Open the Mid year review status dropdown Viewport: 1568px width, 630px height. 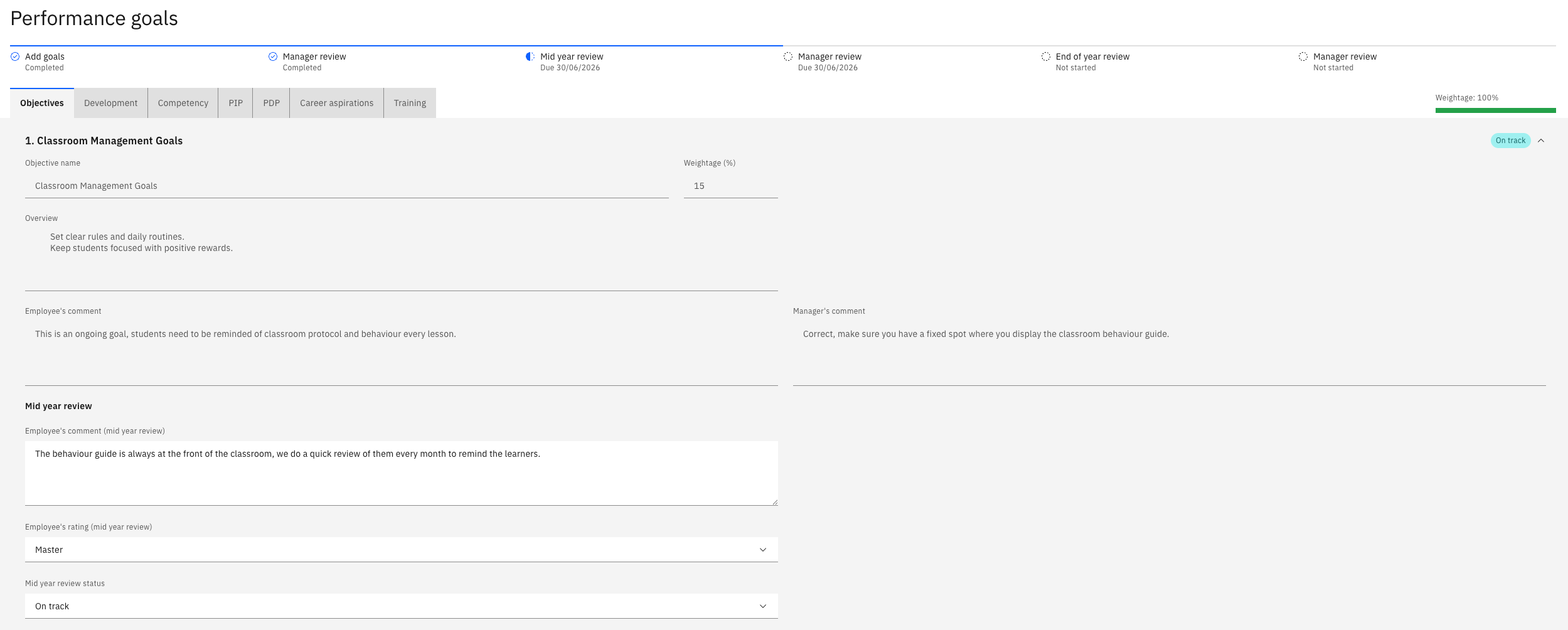pos(402,606)
